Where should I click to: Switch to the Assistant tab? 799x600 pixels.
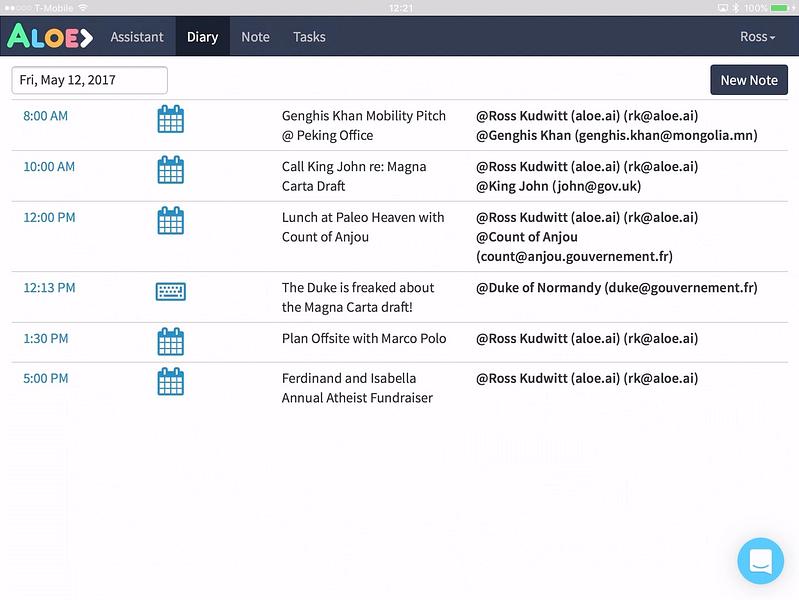tap(137, 37)
